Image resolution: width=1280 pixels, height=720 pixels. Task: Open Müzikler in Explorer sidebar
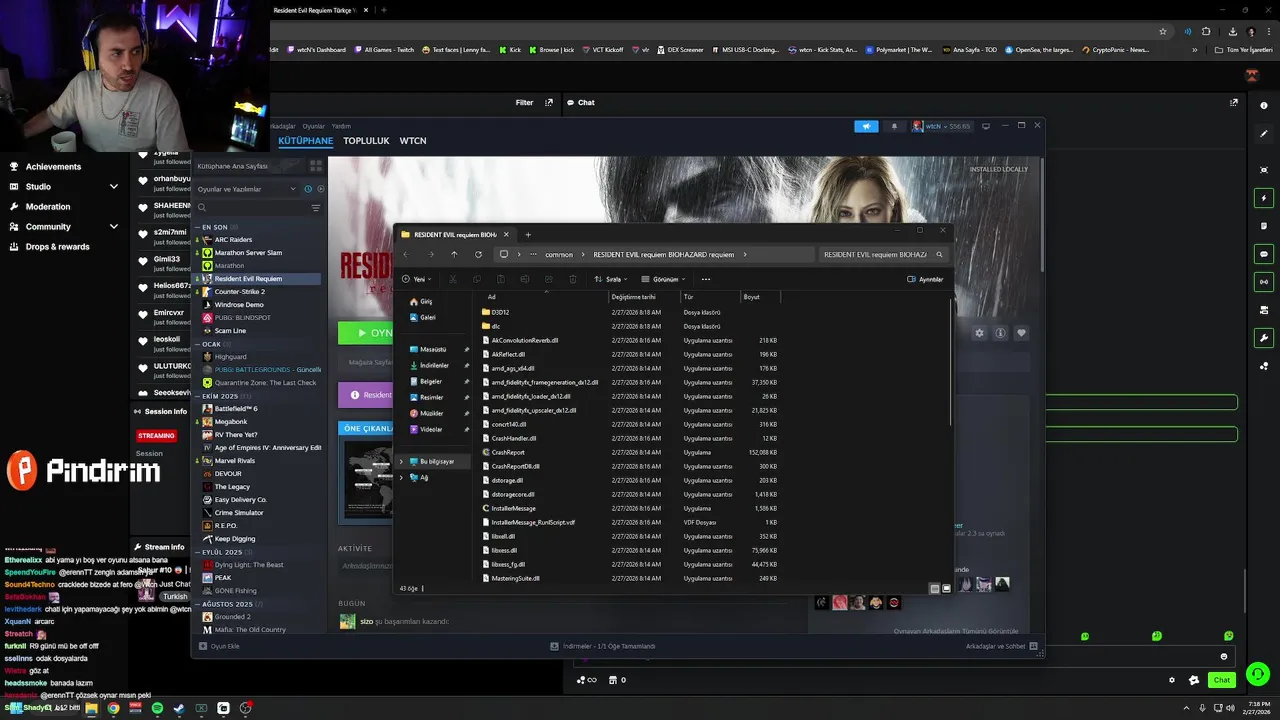426,413
